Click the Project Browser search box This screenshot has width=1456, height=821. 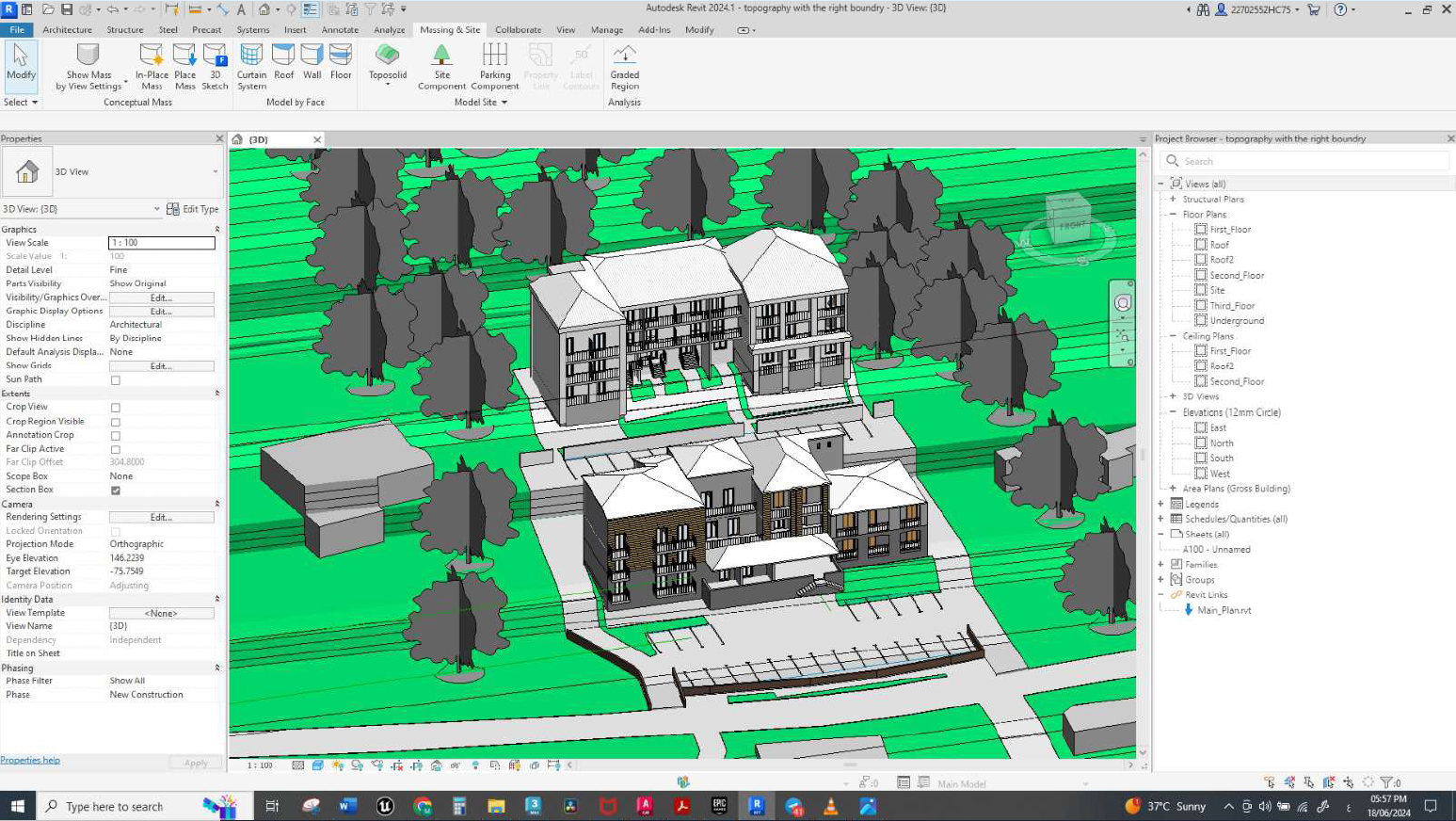coord(1304,161)
